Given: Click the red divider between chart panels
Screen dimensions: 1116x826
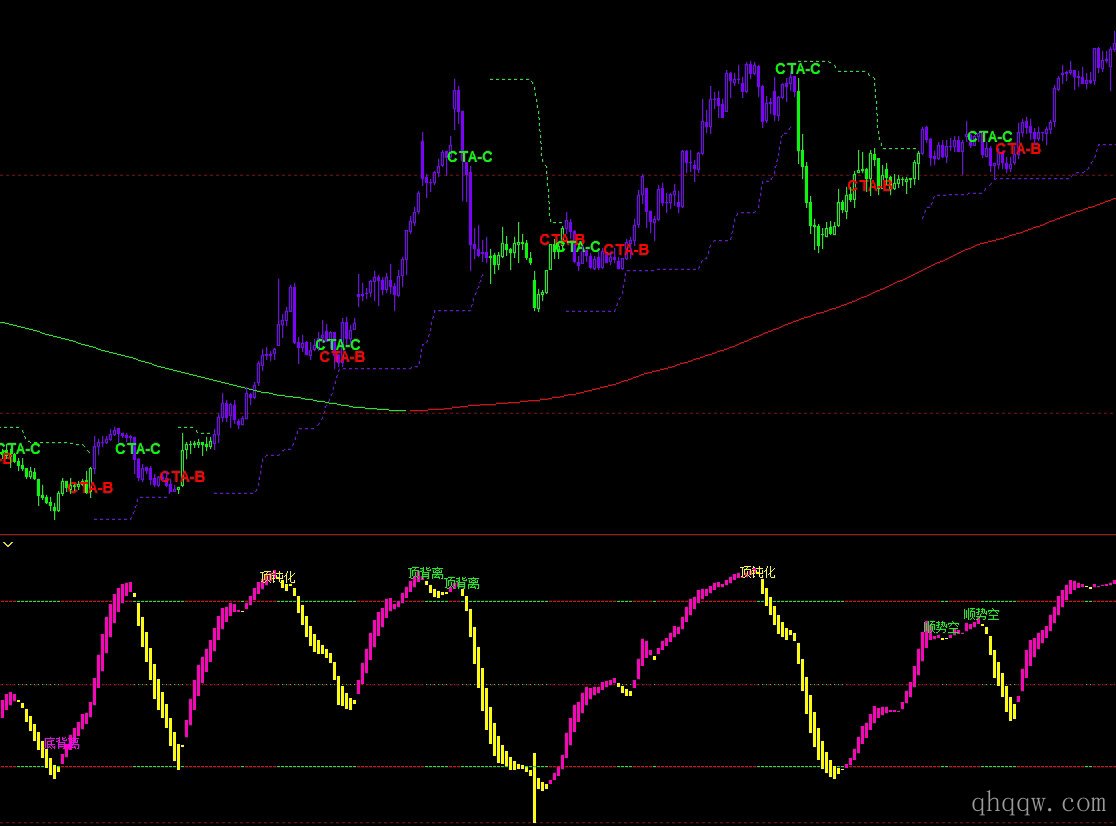Looking at the screenshot, I should 558,535.
